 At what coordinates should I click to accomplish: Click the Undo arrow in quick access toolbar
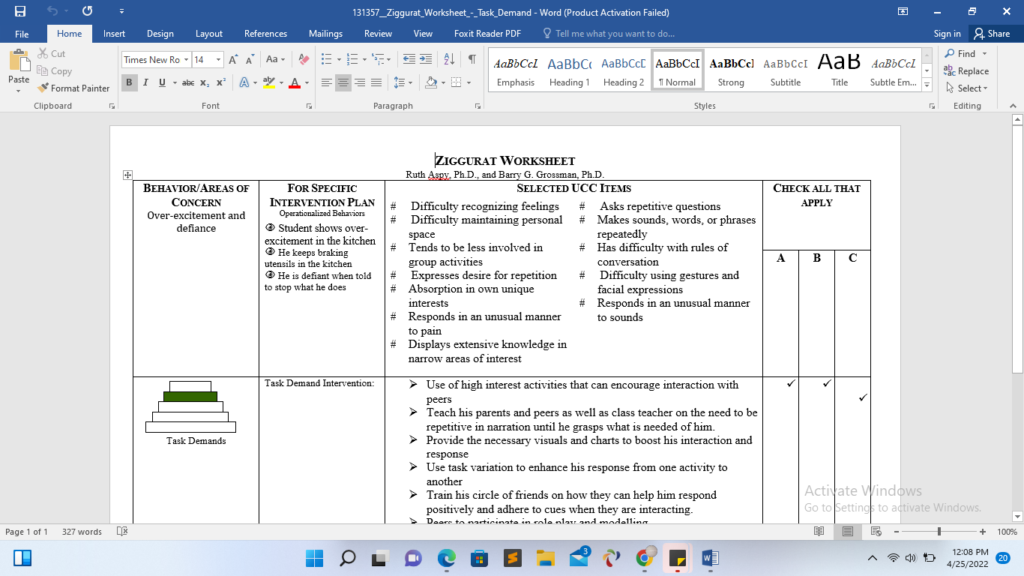point(52,11)
